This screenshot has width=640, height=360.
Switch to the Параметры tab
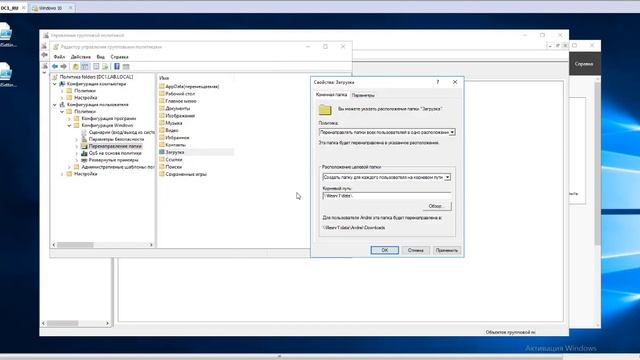pyautogui.click(x=363, y=95)
